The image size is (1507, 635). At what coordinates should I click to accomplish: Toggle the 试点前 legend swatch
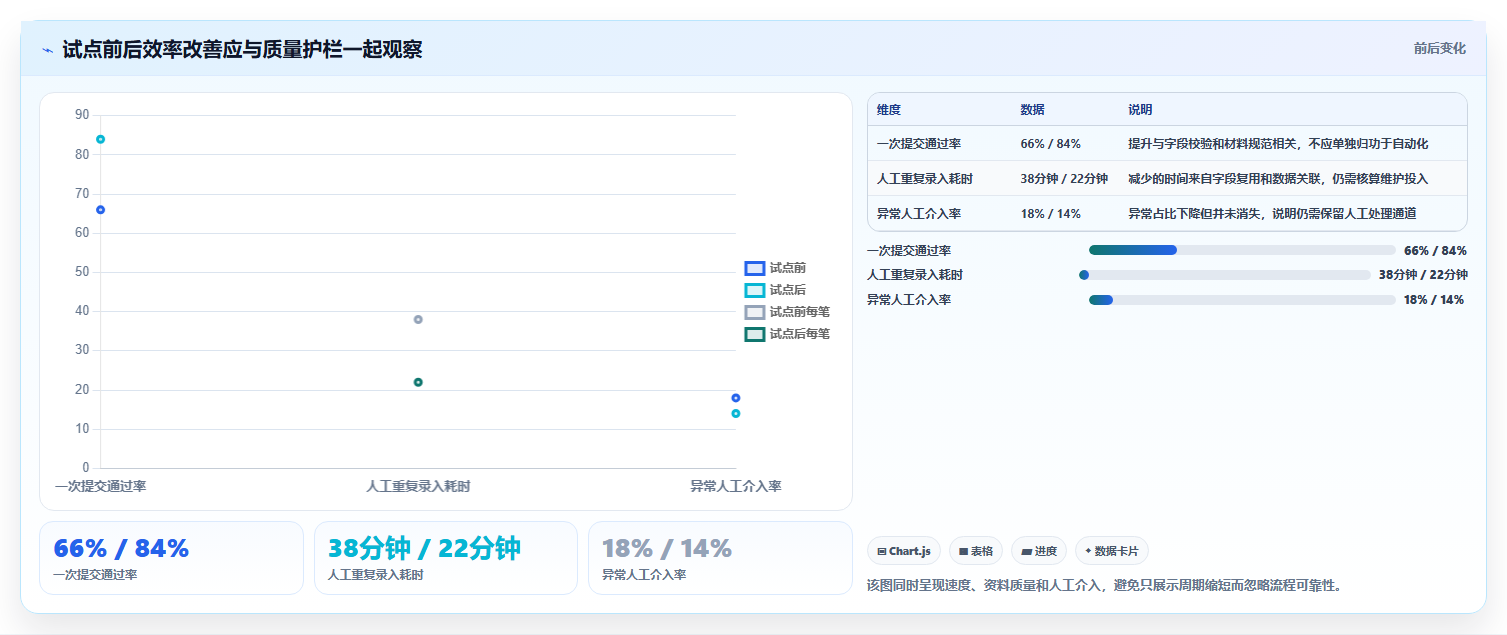(755, 268)
